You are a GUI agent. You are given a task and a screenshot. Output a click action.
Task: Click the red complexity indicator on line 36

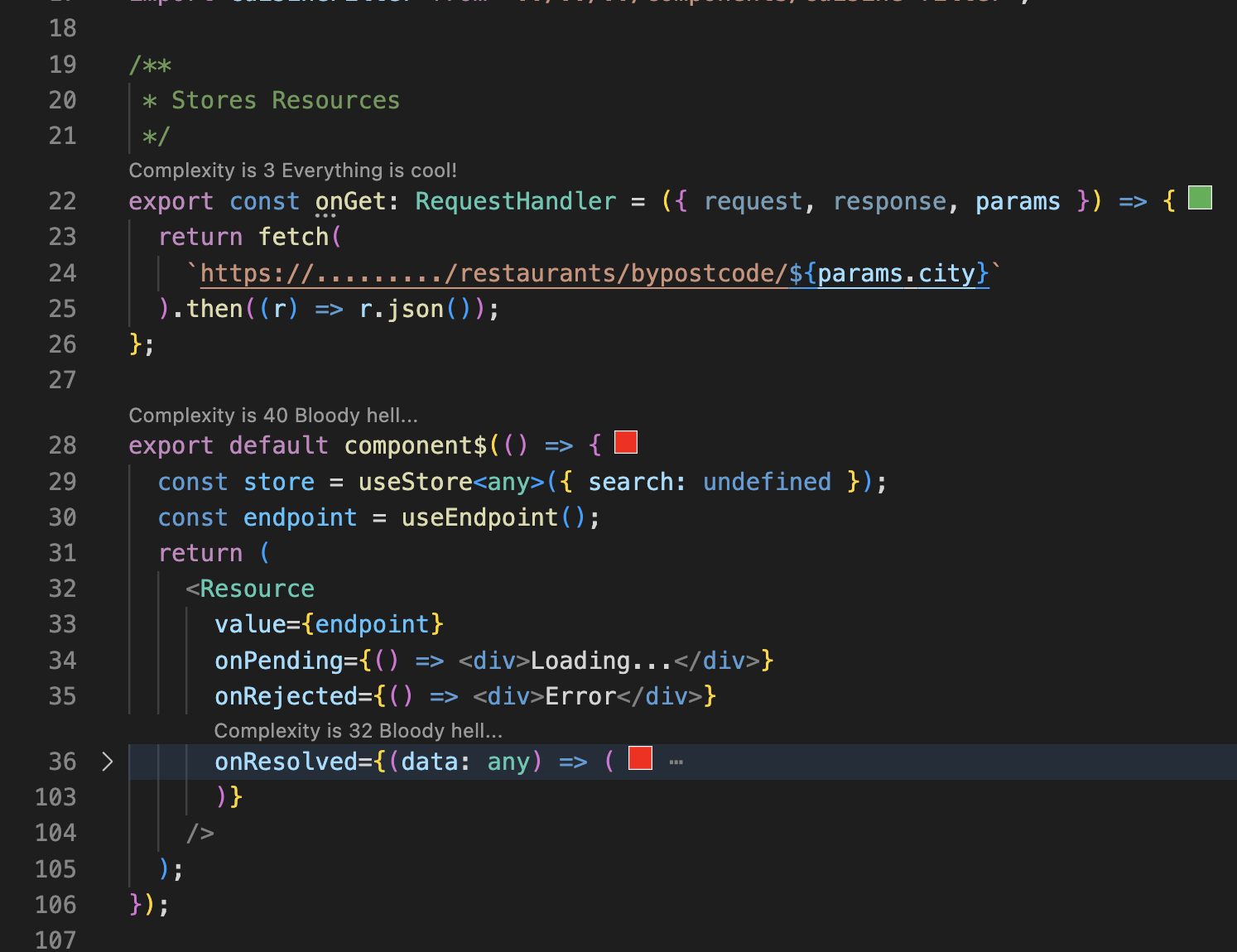point(639,757)
